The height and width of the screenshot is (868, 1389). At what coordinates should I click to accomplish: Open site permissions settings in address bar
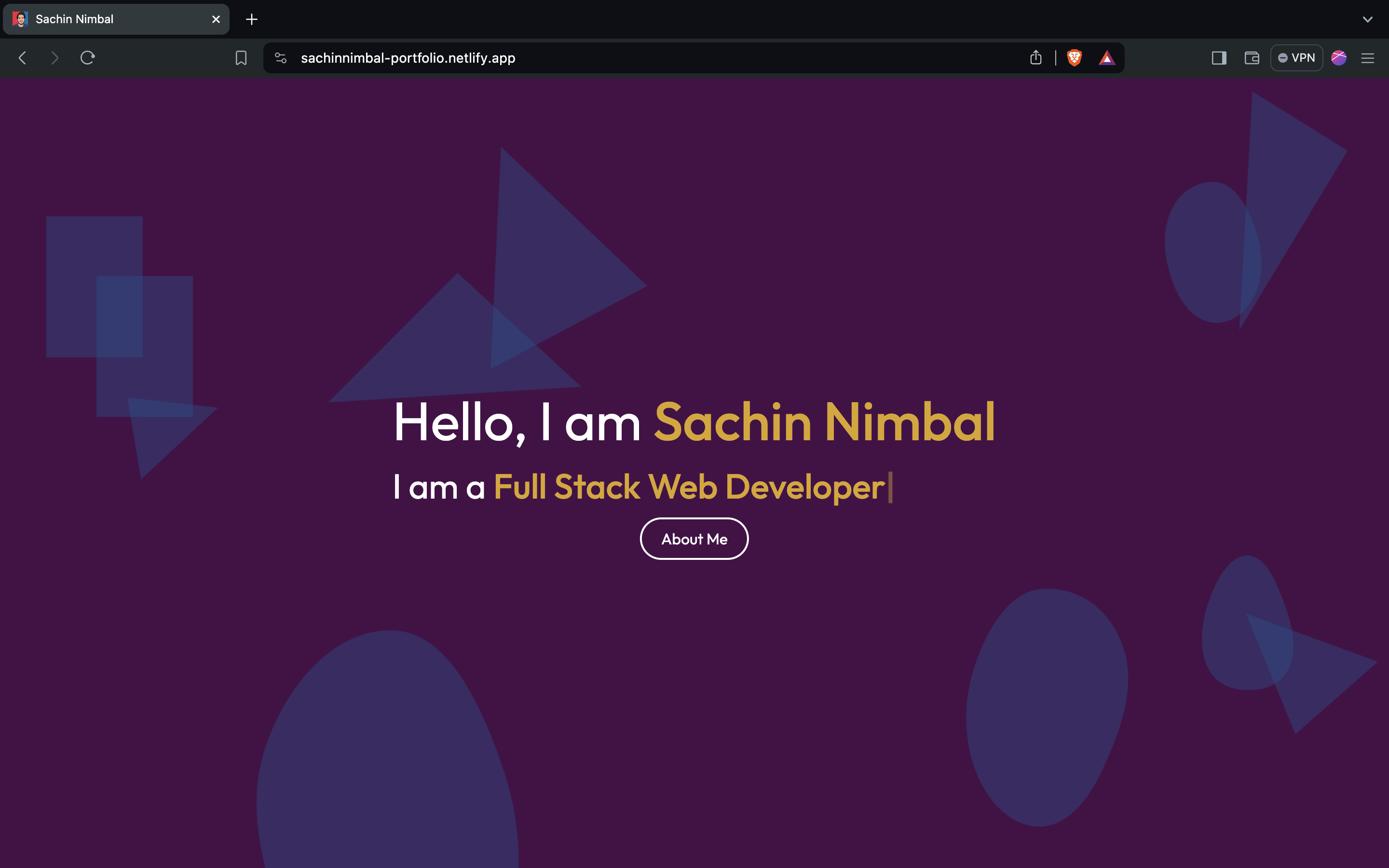pyautogui.click(x=281, y=57)
